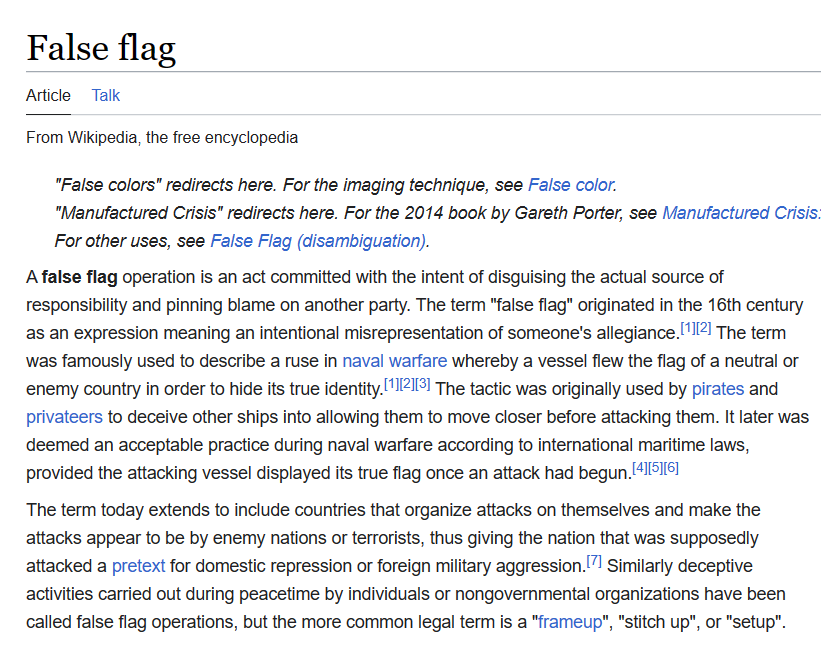Click the naval warfare link
The width and height of the screenshot is (821, 653).
pyautogui.click(x=394, y=361)
